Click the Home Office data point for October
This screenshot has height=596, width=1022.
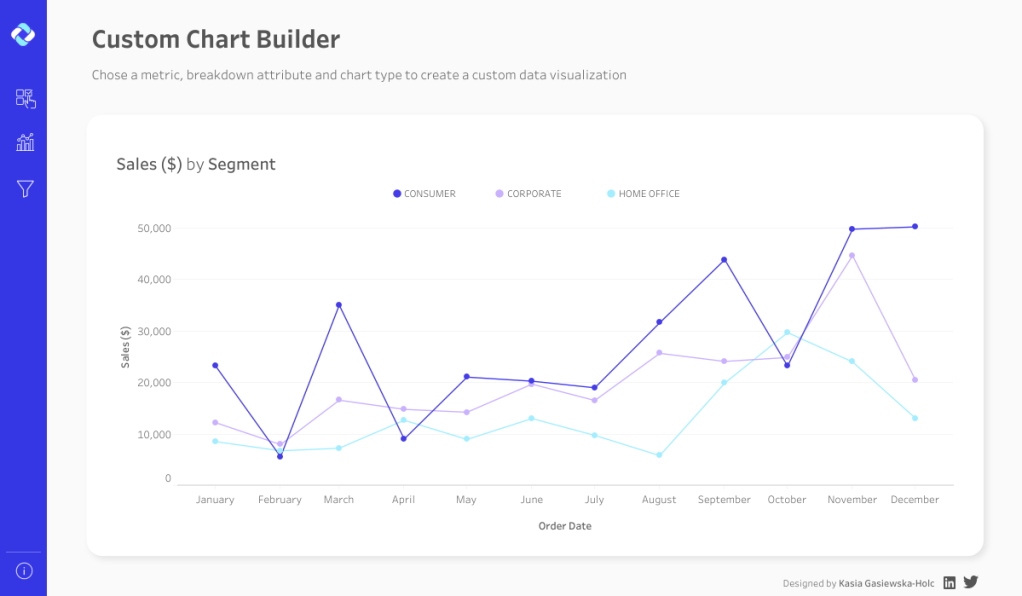point(787,332)
